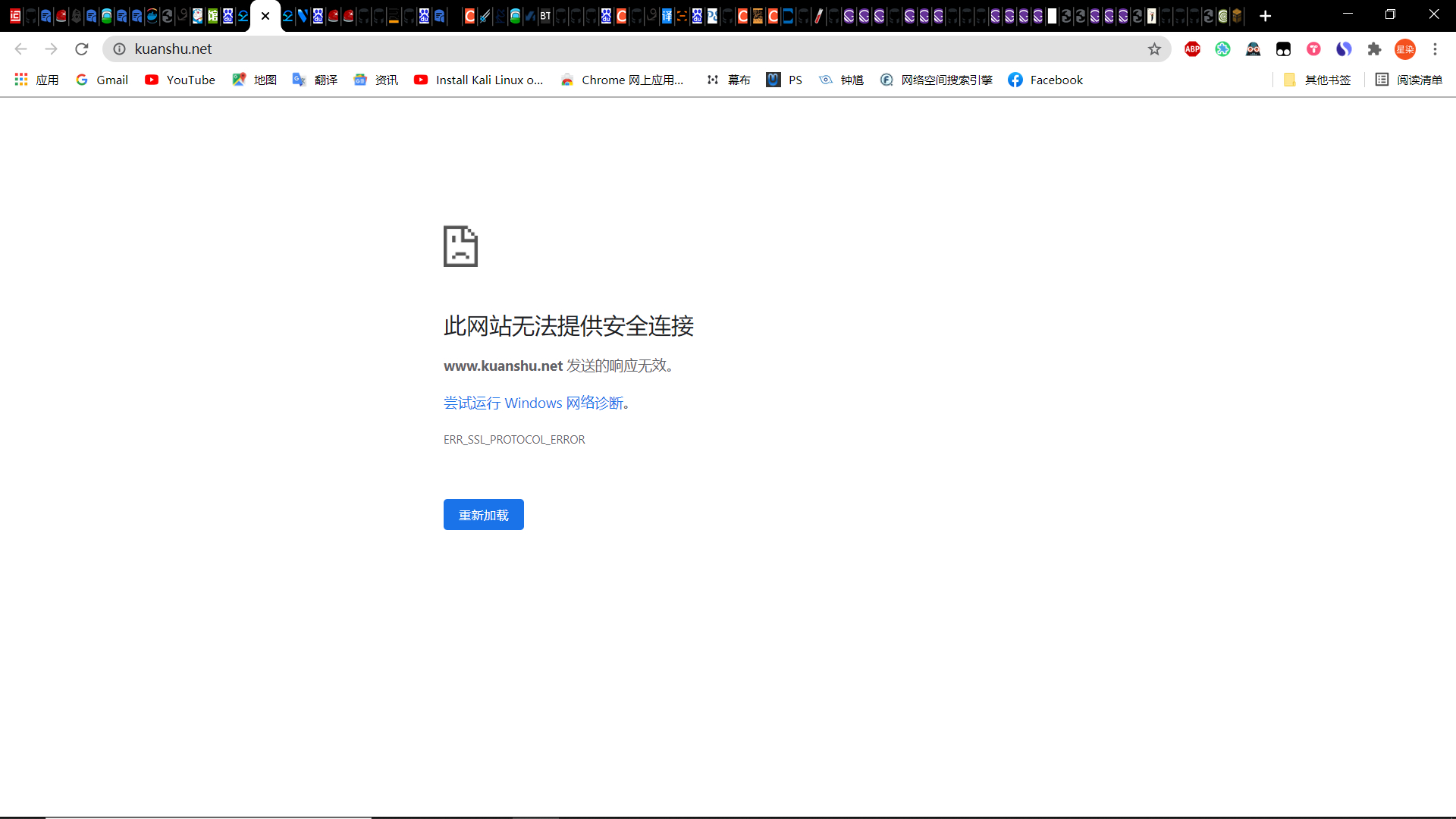The width and height of the screenshot is (1456, 819).
Task: Click the 重新加载 reload button
Action: (484, 515)
